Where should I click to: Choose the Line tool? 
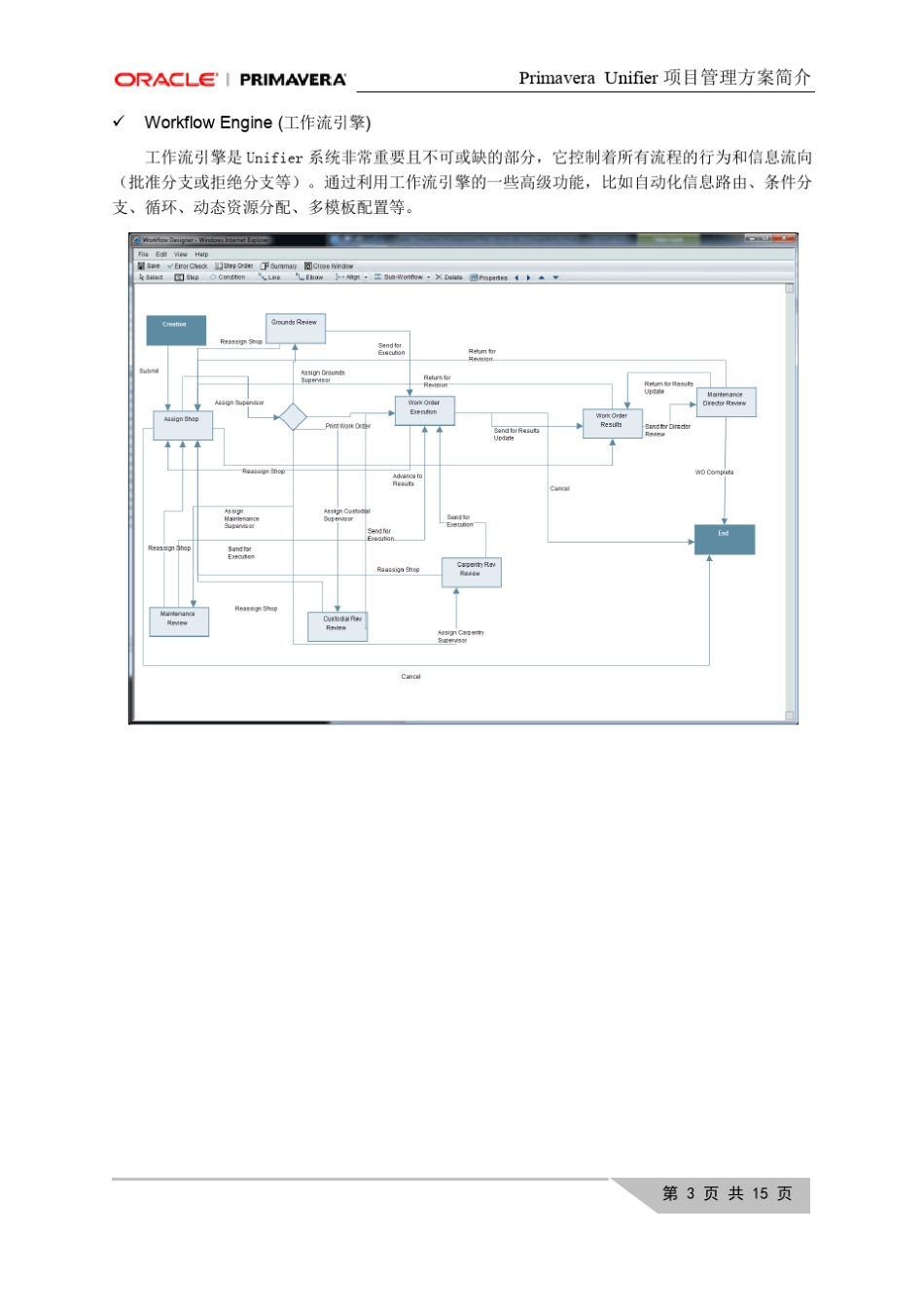(x=269, y=277)
